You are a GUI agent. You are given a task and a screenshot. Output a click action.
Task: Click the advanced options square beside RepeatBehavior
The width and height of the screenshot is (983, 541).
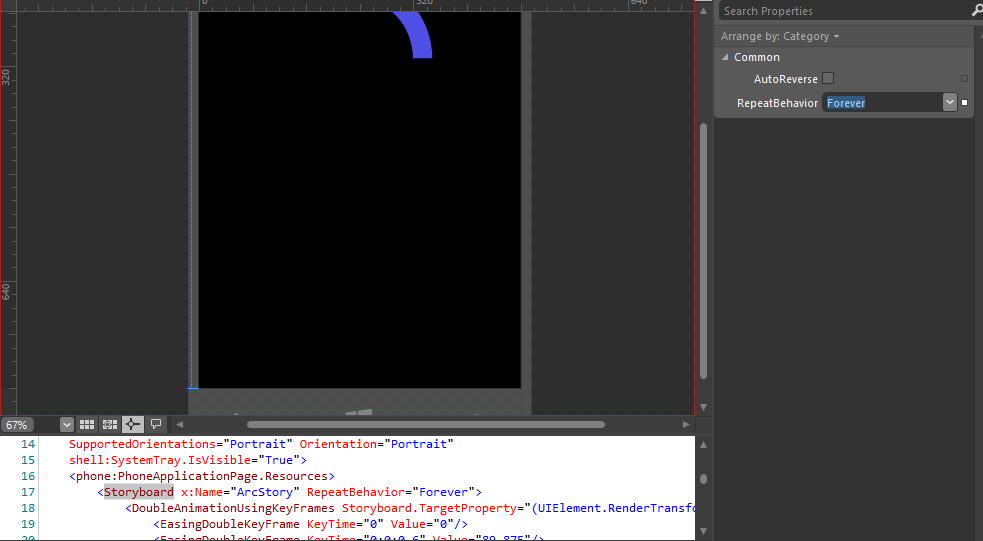[x=964, y=103]
